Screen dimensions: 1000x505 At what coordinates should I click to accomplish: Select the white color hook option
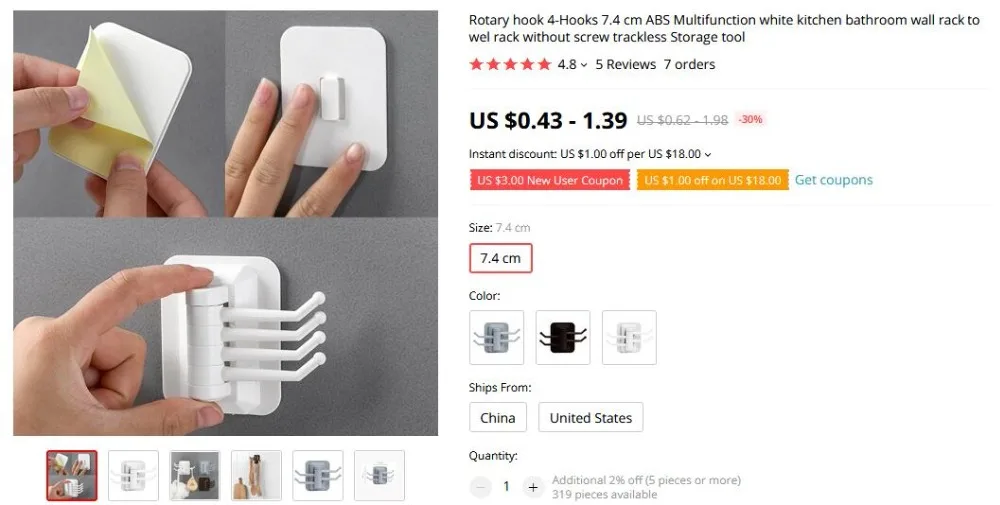click(629, 337)
